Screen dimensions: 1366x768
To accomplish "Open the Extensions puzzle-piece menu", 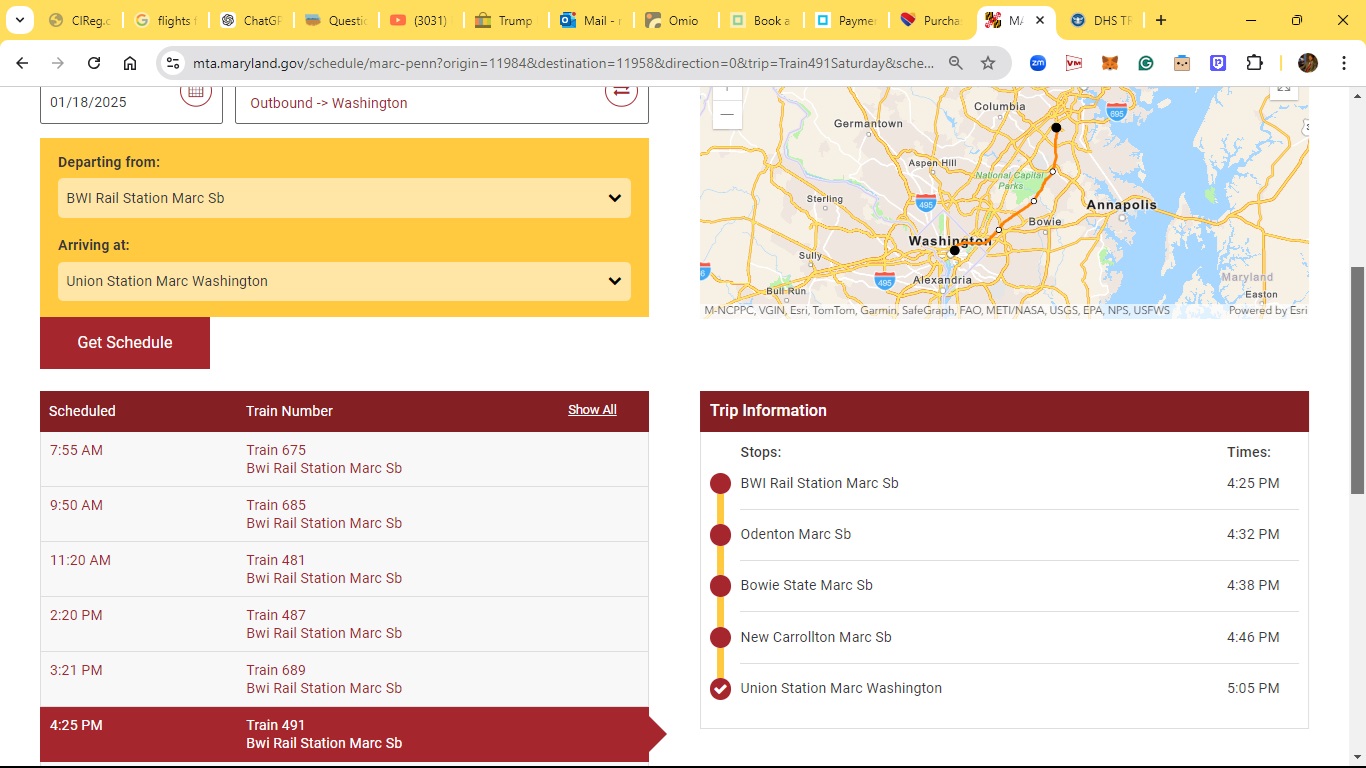I will pyautogui.click(x=1254, y=63).
